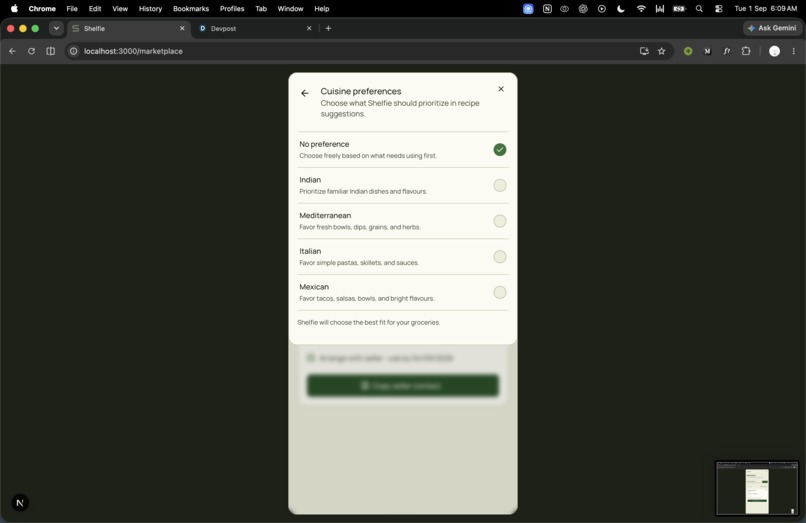
Task: Click the Ask Gemini button
Action: click(x=772, y=28)
